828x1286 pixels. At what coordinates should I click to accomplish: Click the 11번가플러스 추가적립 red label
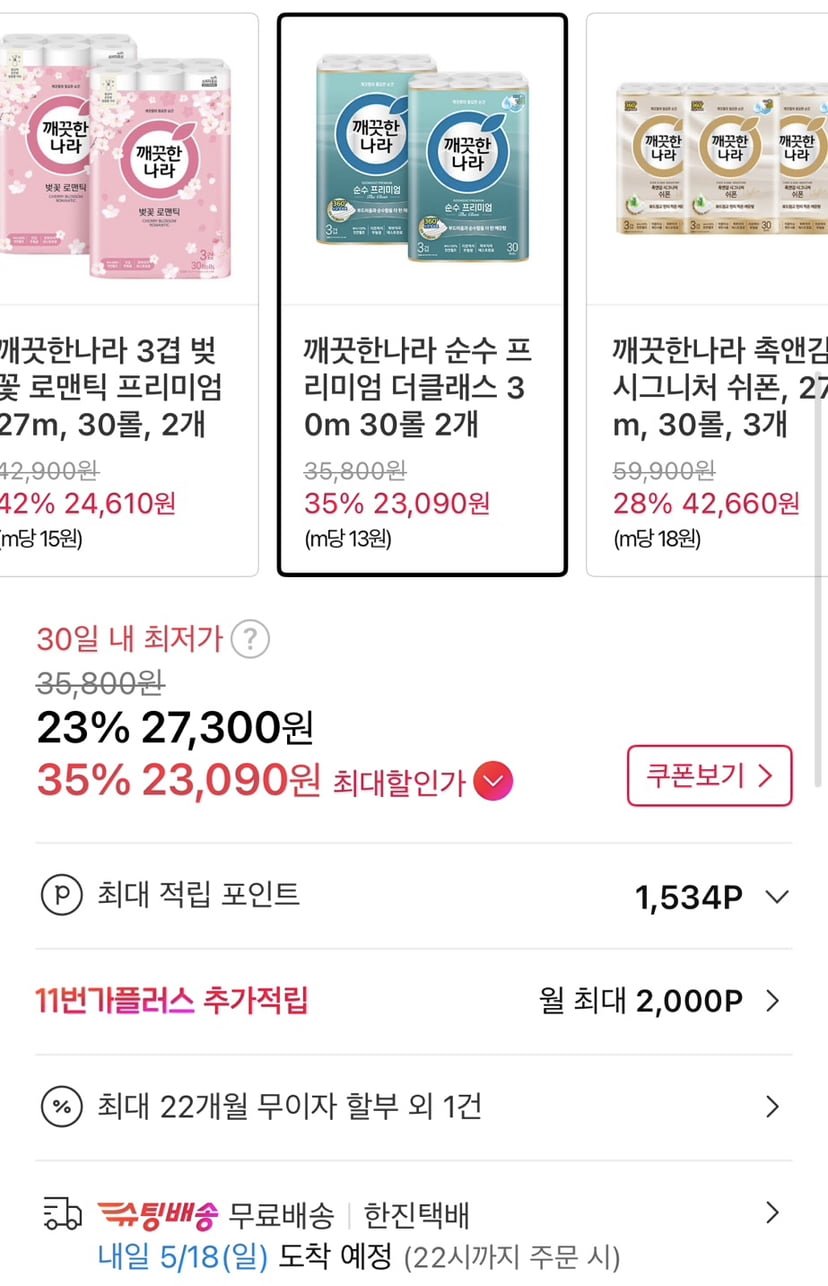click(x=171, y=1000)
